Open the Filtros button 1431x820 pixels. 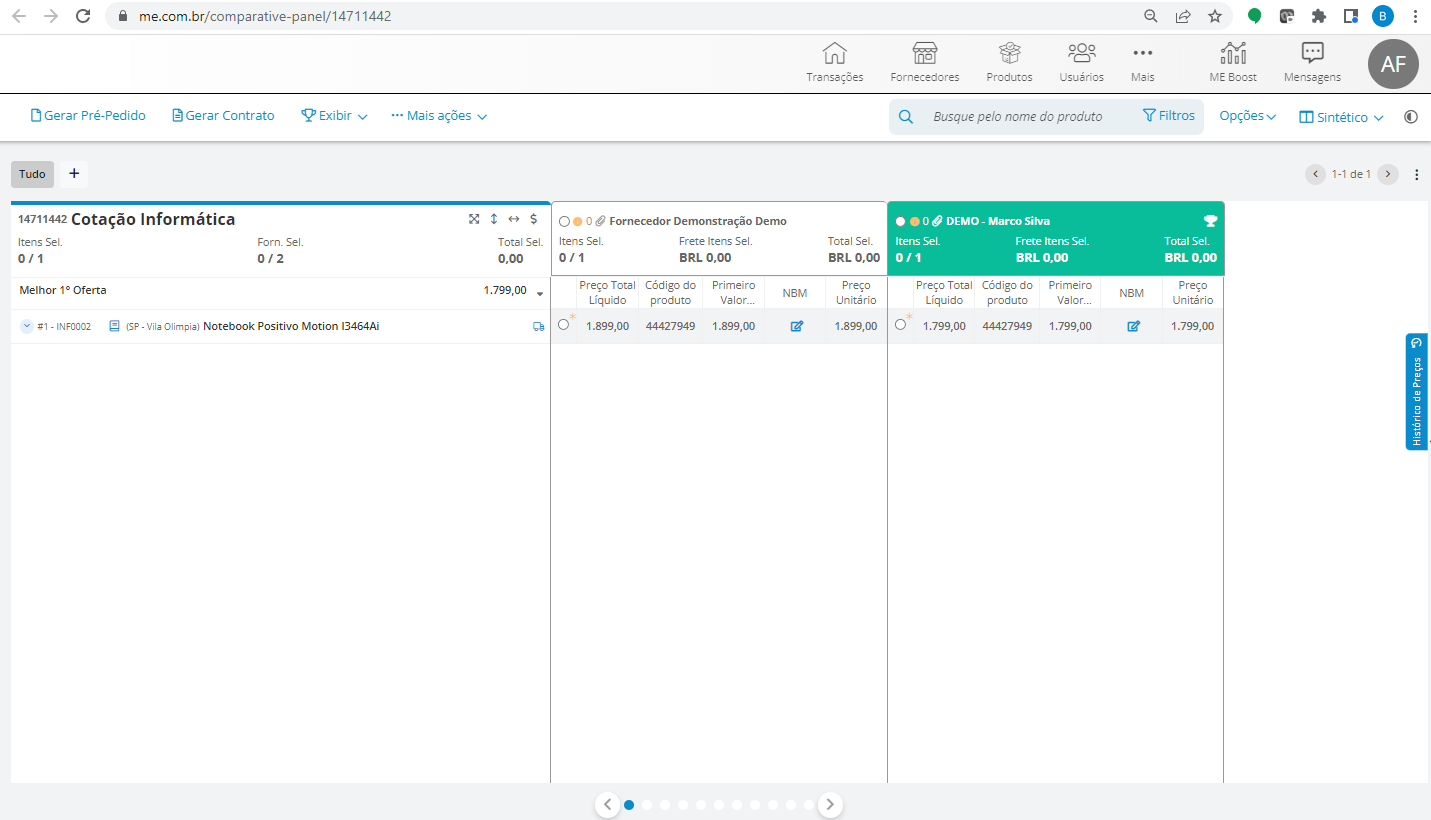[1169, 116]
